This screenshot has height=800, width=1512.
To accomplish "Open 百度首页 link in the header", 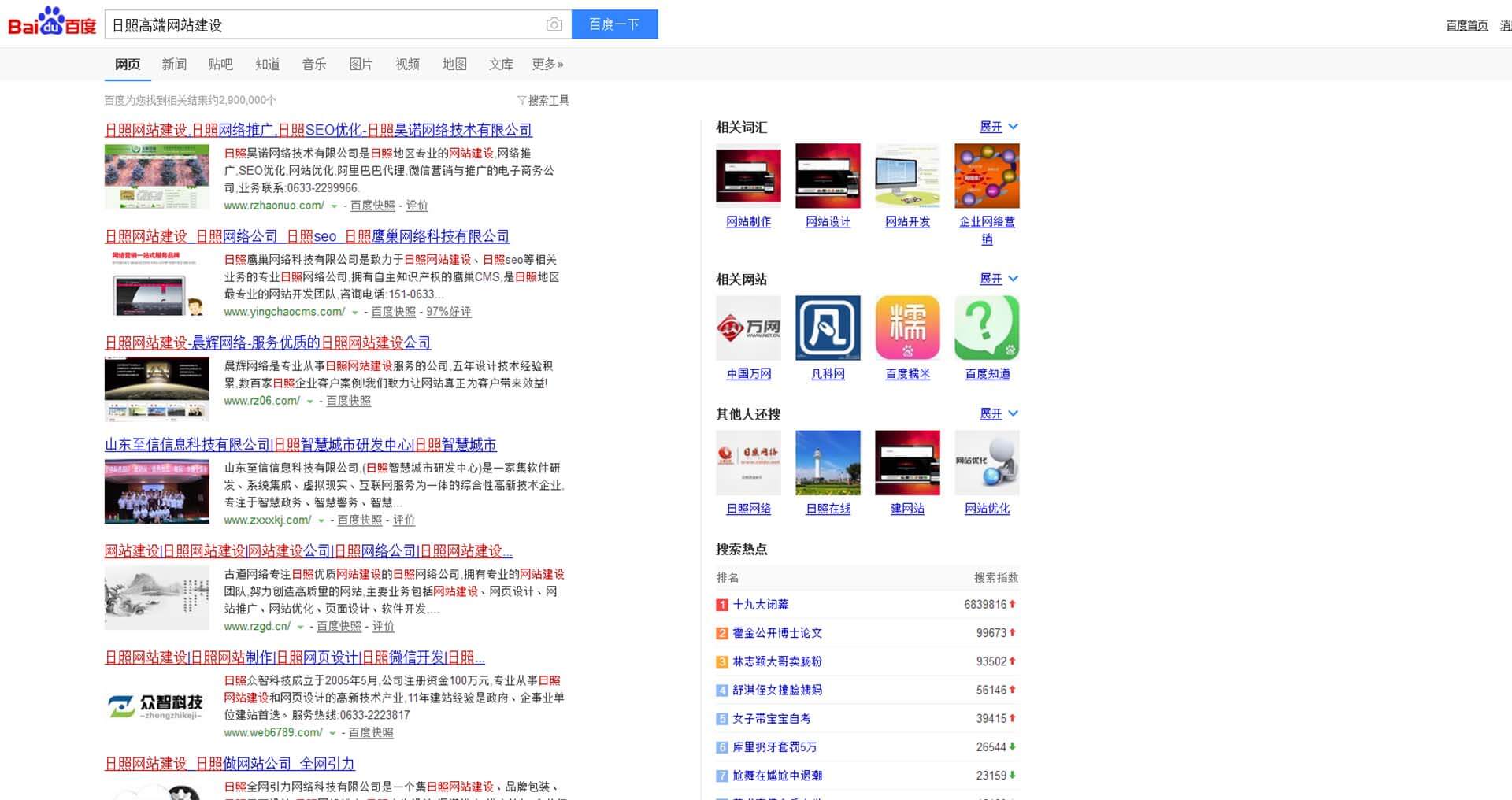I will (x=1467, y=25).
